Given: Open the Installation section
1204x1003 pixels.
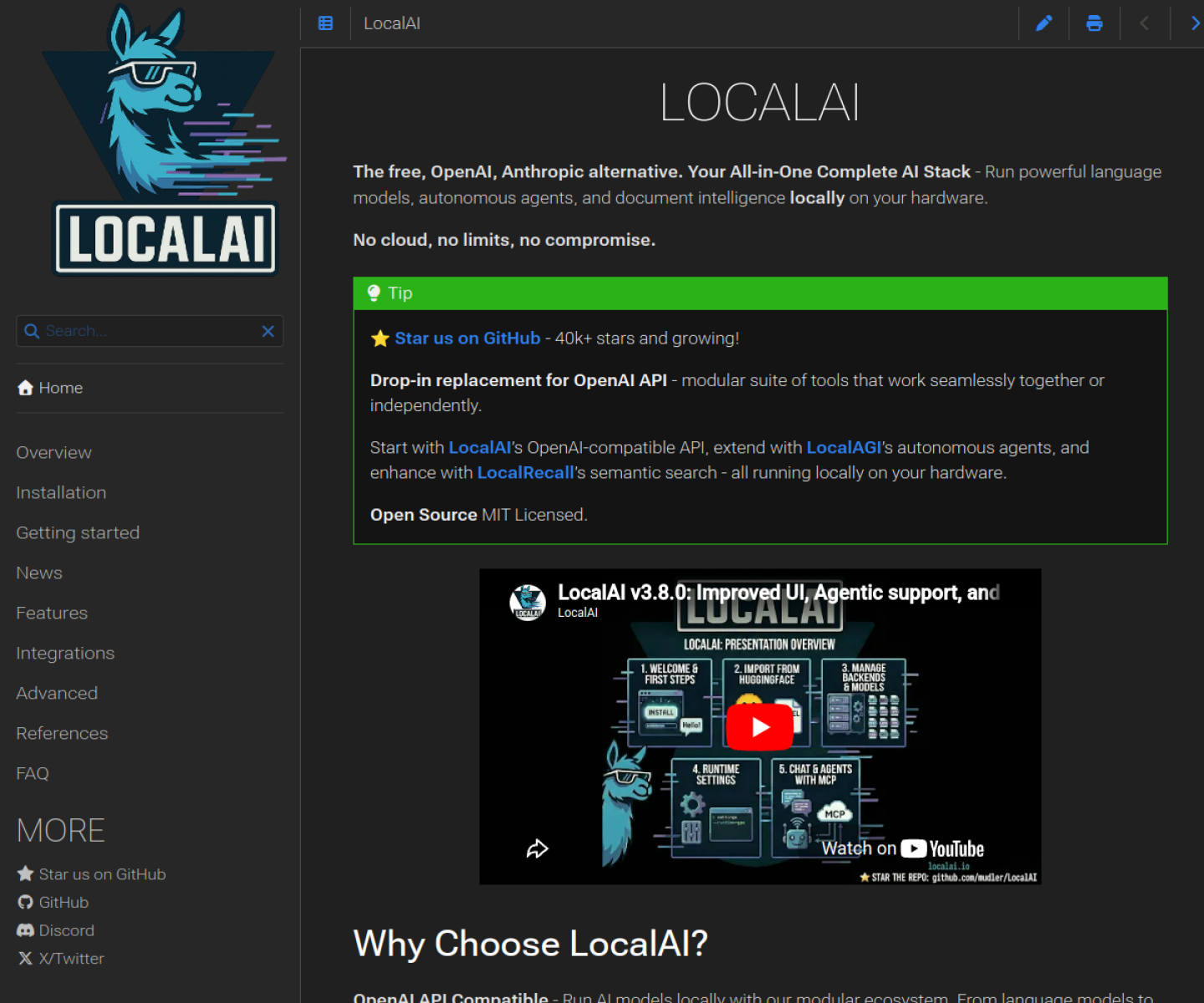Looking at the screenshot, I should pos(61,492).
